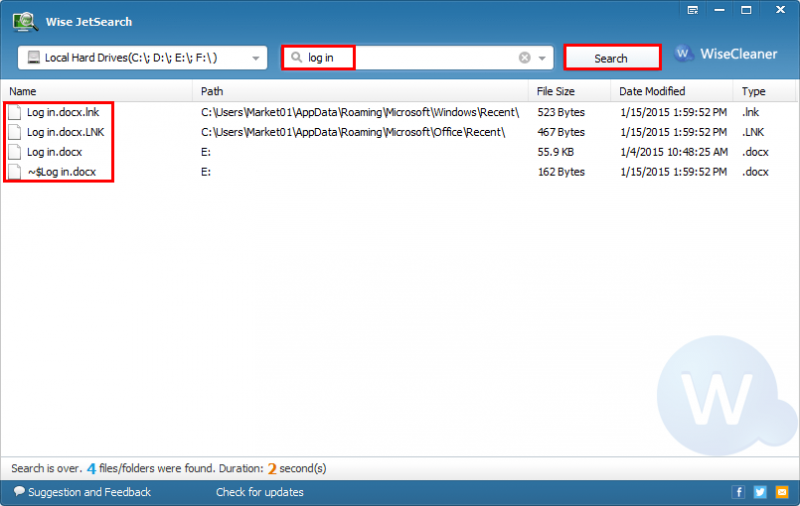This screenshot has width=800, height=506.
Task: Open the title bar menu icon
Action: [692, 10]
